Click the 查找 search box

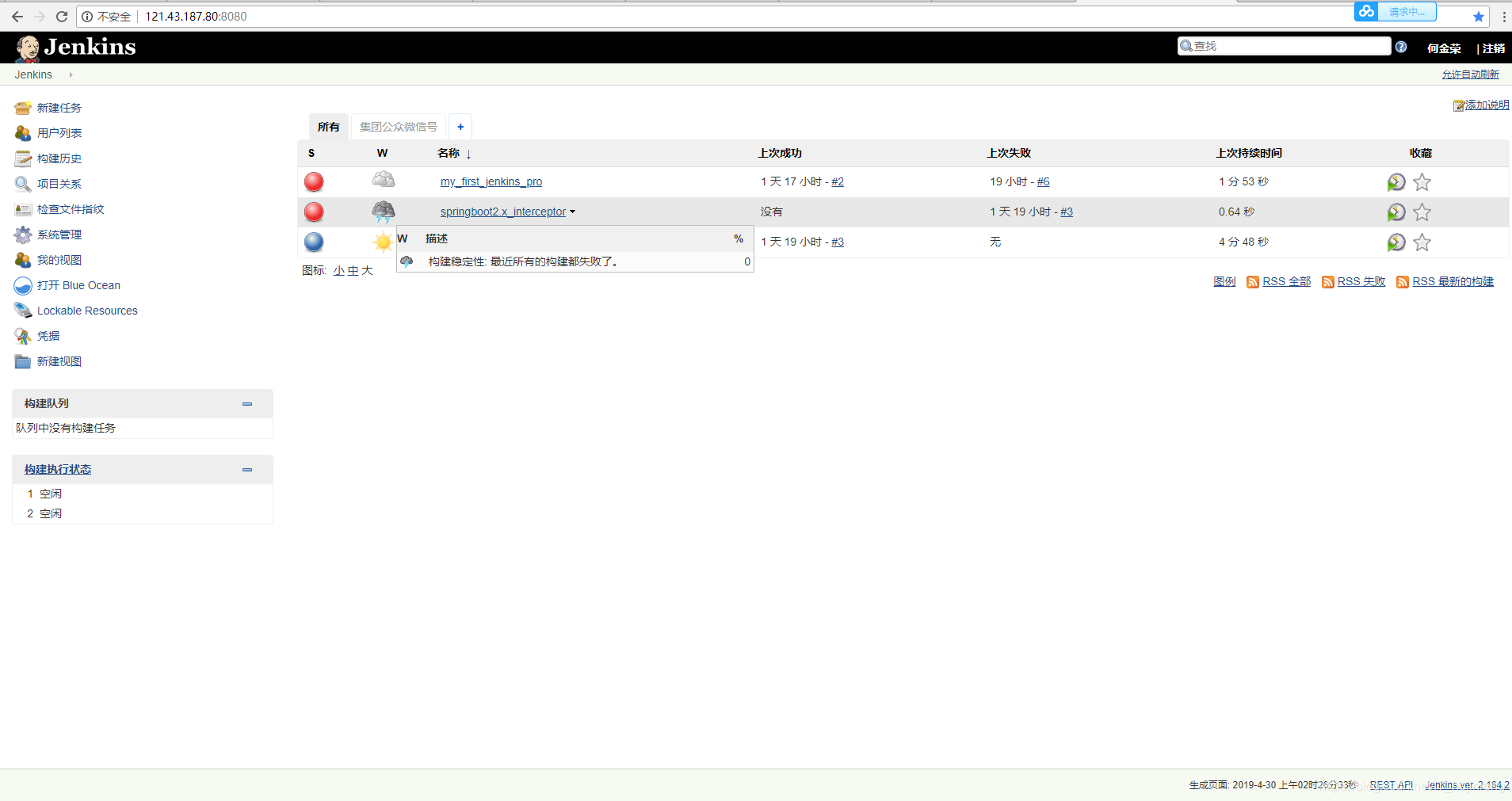coord(1284,46)
